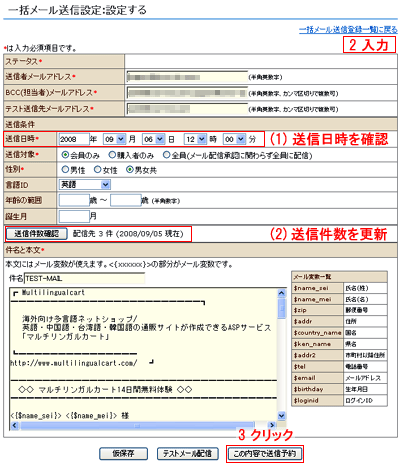400x468 pixels.
Task: Expand the 言語ID dropdown set to 英語
Action: pyautogui.click(x=85, y=184)
